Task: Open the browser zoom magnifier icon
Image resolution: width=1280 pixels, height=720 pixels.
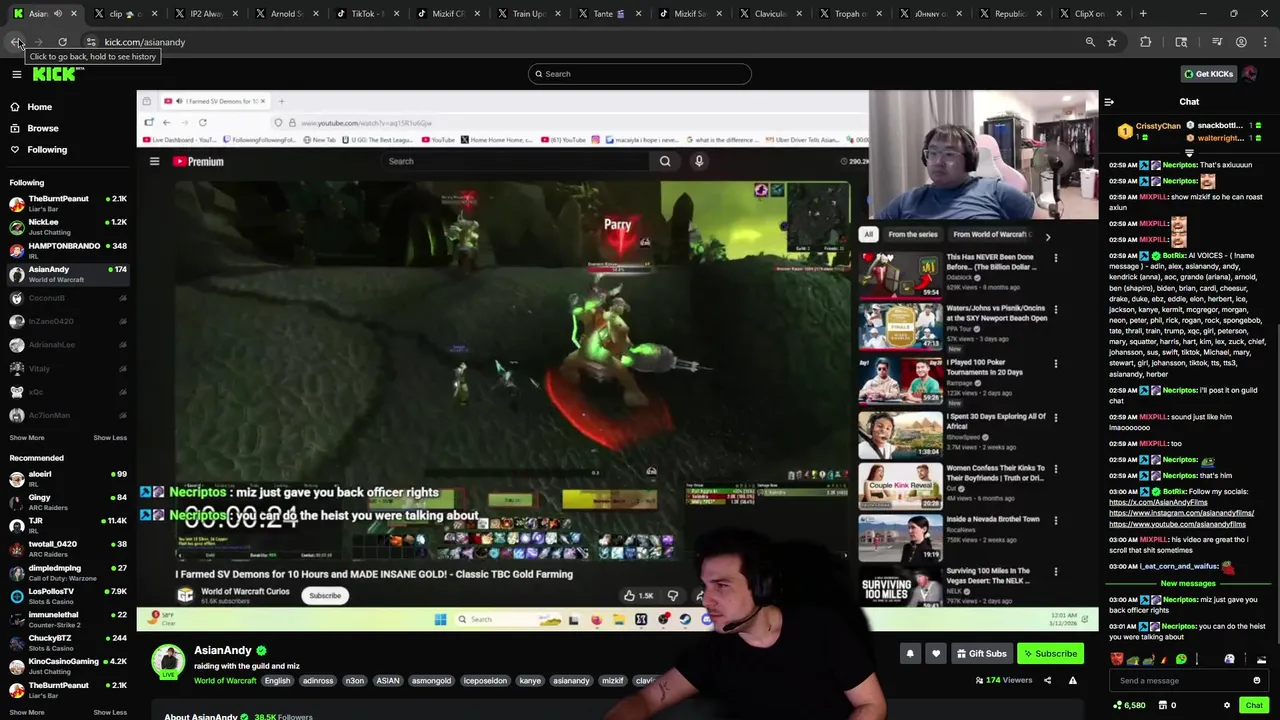Action: pyautogui.click(x=1090, y=42)
